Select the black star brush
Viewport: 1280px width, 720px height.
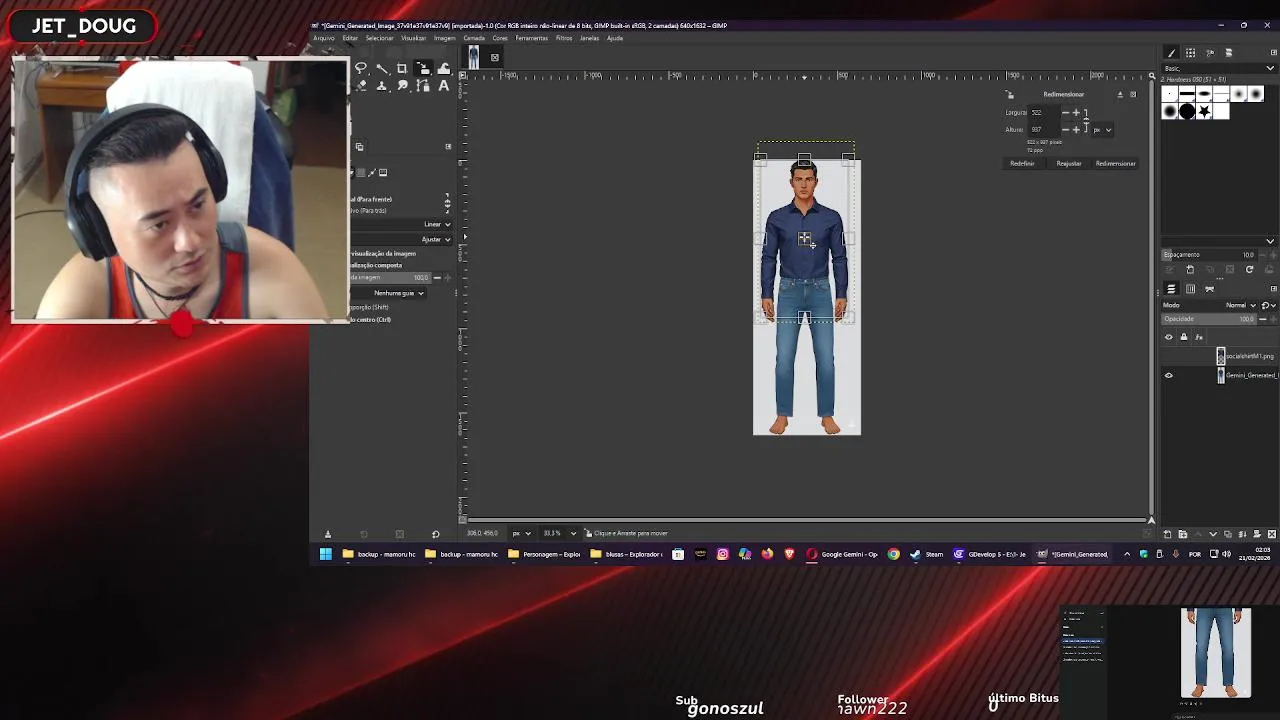click(1204, 111)
